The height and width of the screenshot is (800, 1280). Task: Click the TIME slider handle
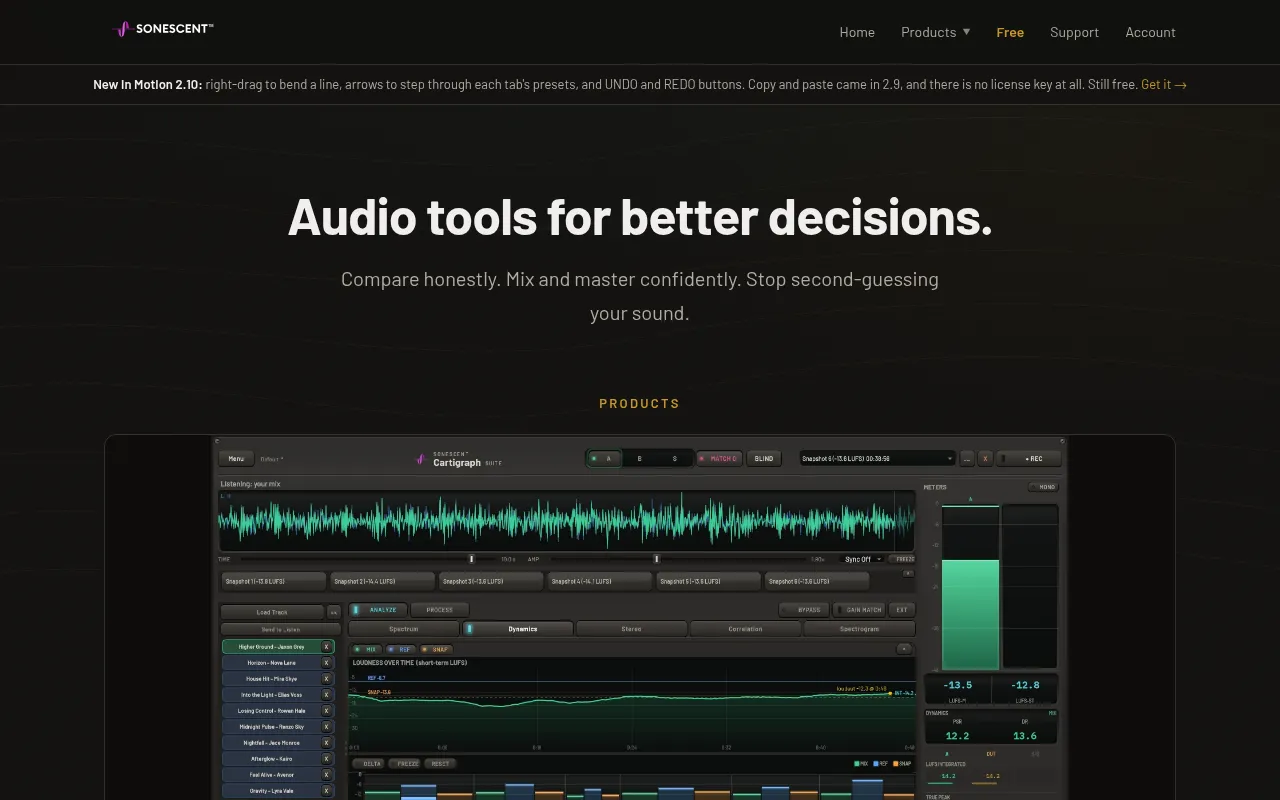472,559
